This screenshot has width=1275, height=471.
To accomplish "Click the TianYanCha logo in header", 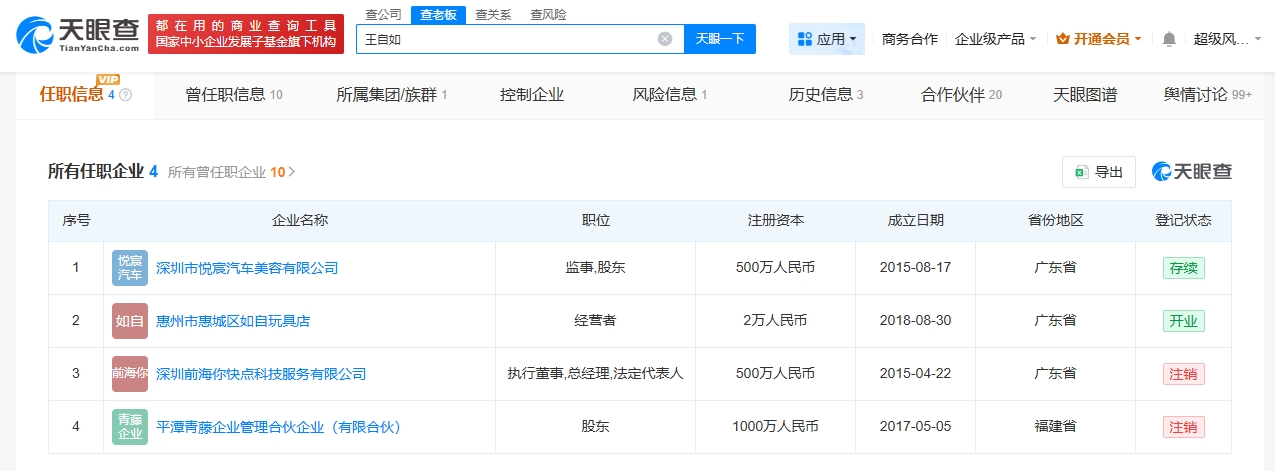I will tap(76, 34).
